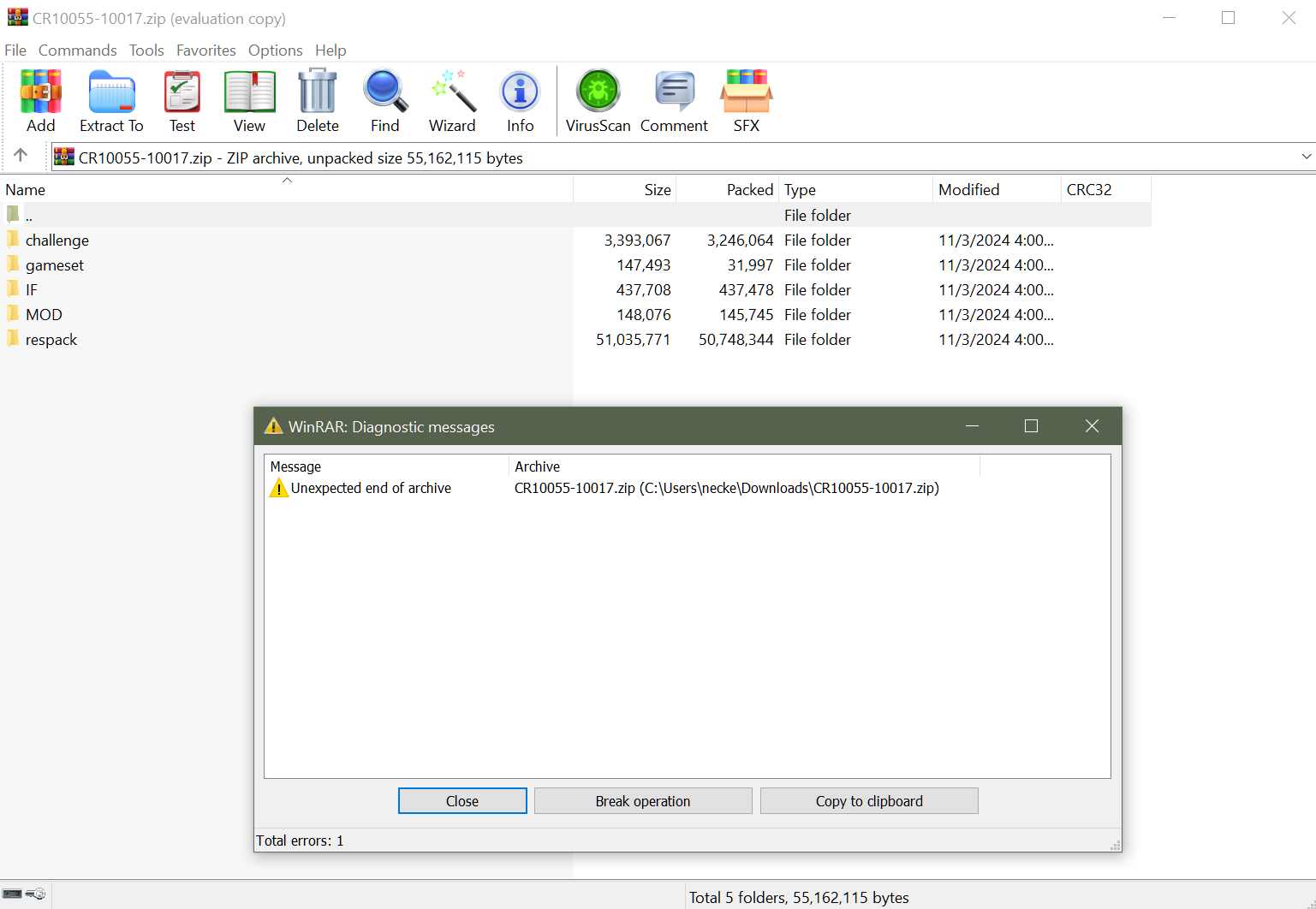Click 'Total 5 folders' status bar text
This screenshot has width=1316, height=909.
tap(799, 897)
